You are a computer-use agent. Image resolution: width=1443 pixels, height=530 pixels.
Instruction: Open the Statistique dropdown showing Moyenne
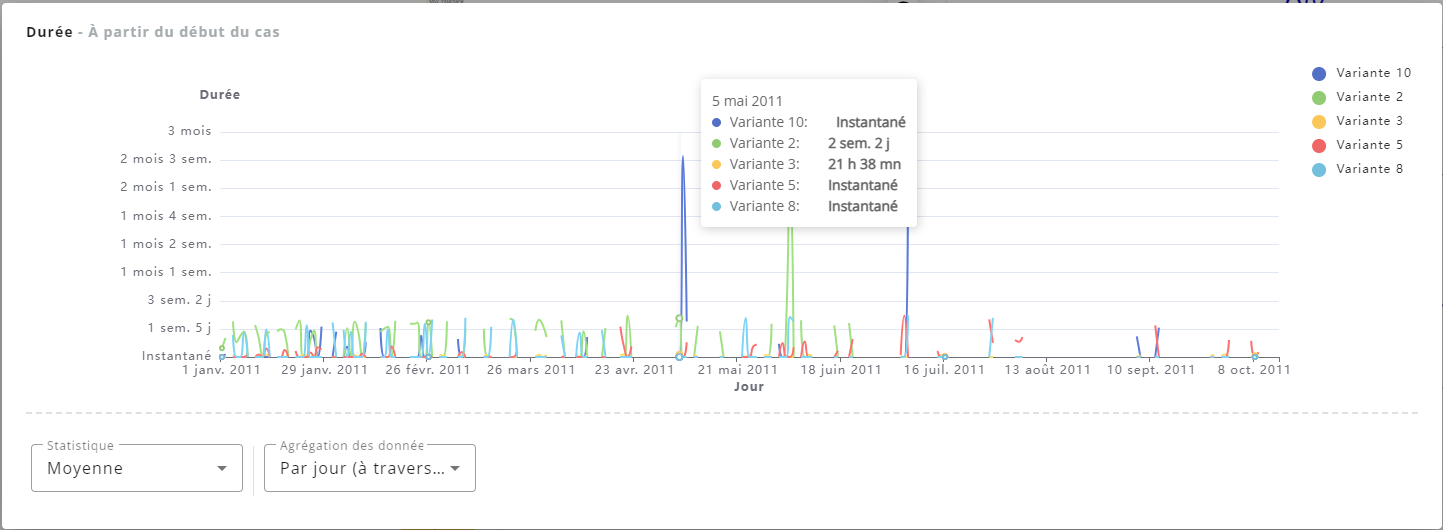[137, 468]
